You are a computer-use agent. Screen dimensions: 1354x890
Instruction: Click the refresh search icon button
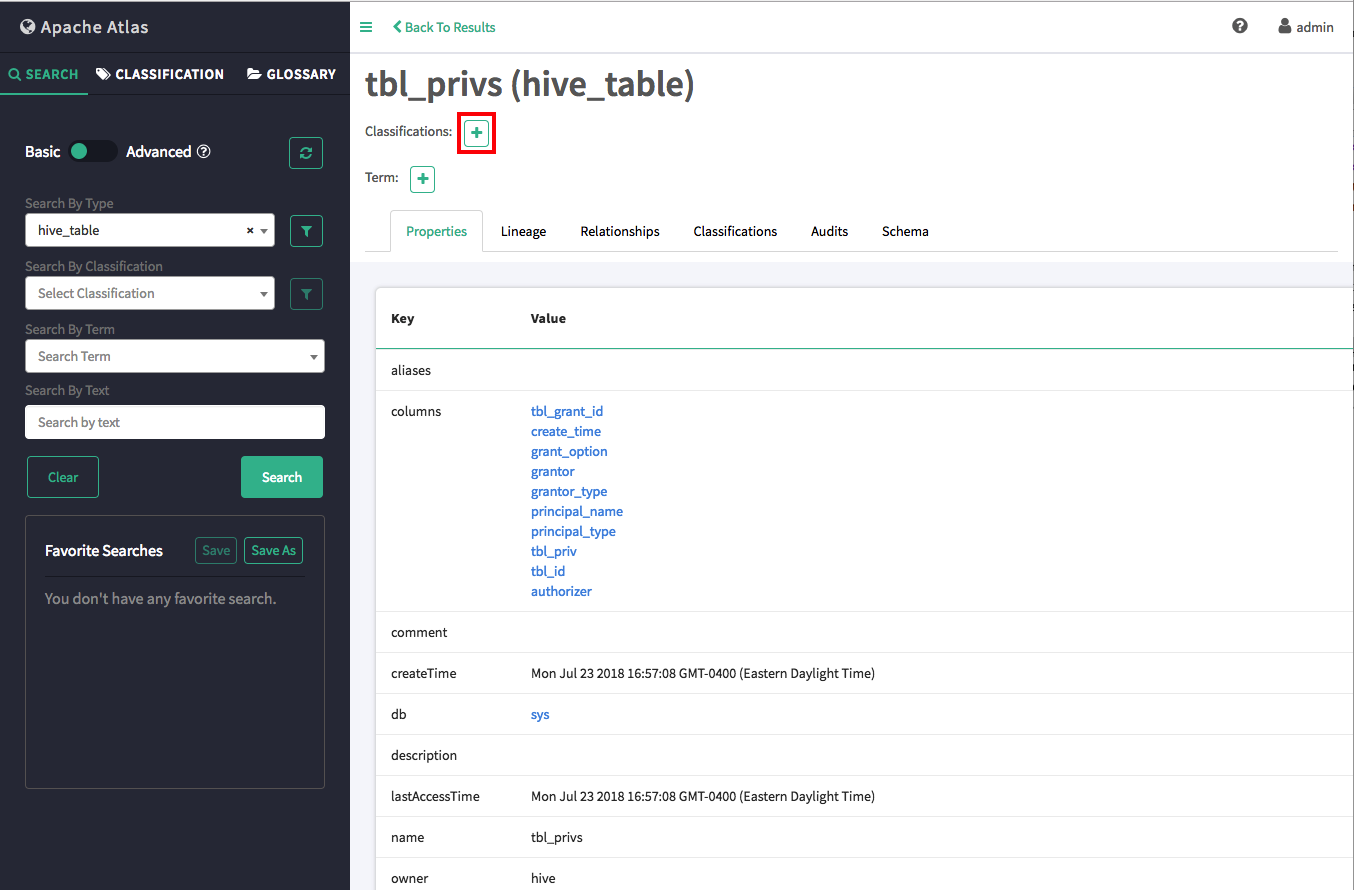coord(306,153)
